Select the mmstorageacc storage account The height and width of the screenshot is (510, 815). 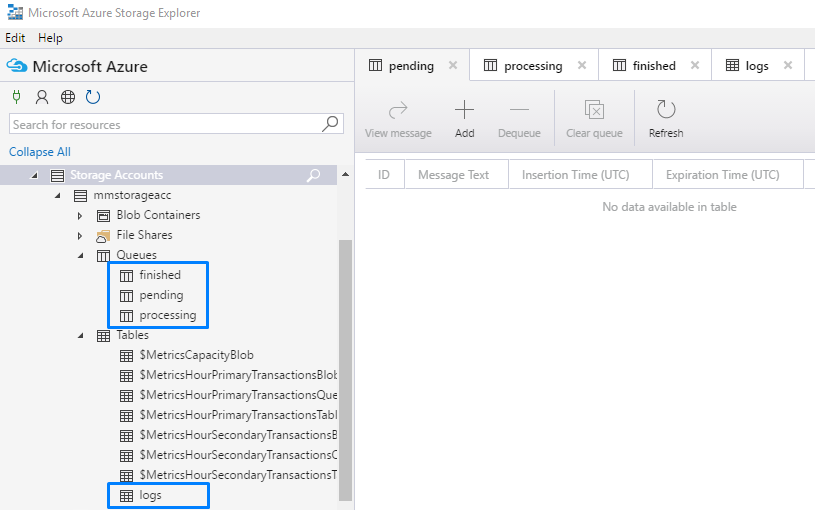(132, 195)
